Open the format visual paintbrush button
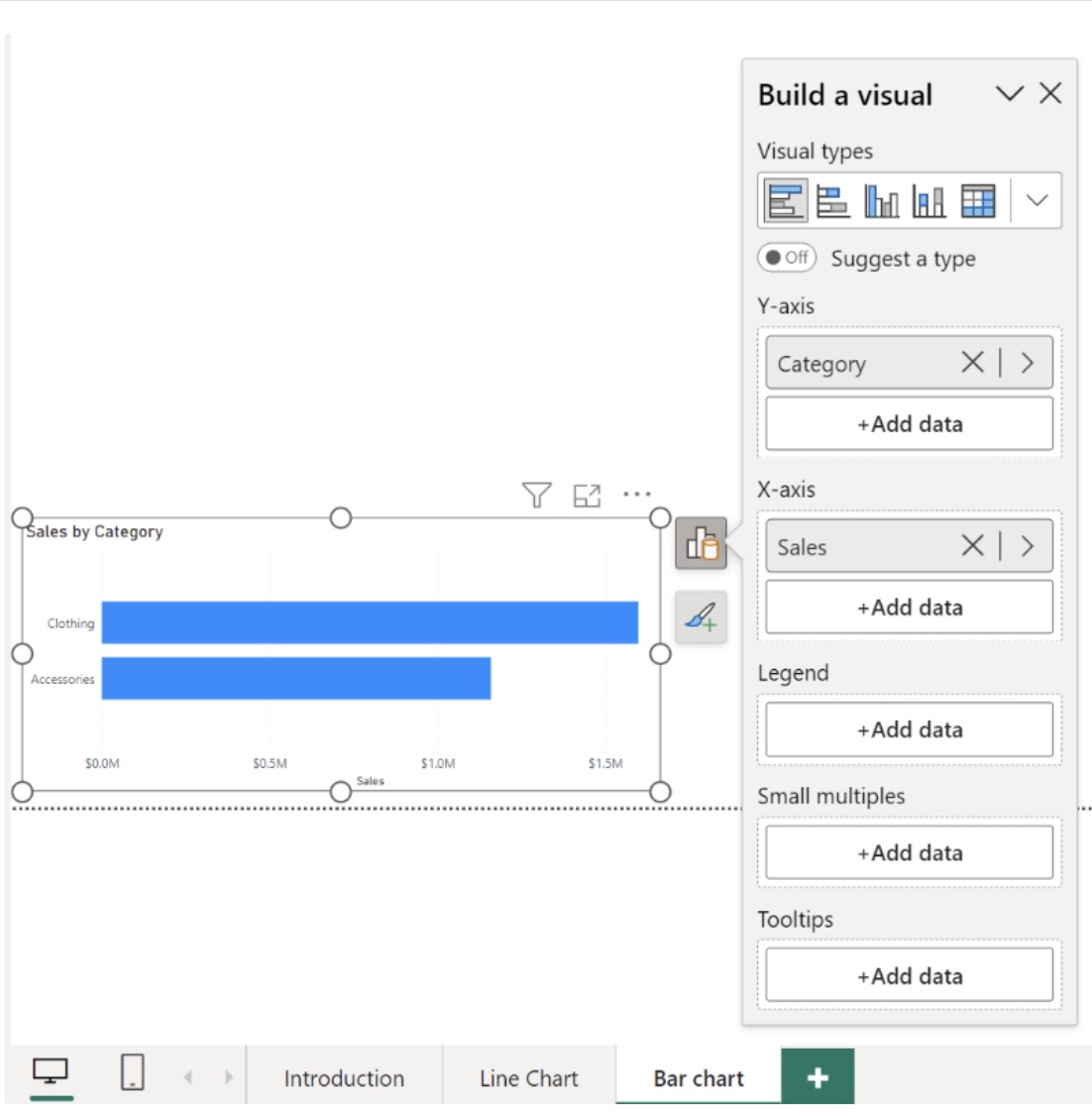Screen dimensions: 1092x1116 pos(701,617)
